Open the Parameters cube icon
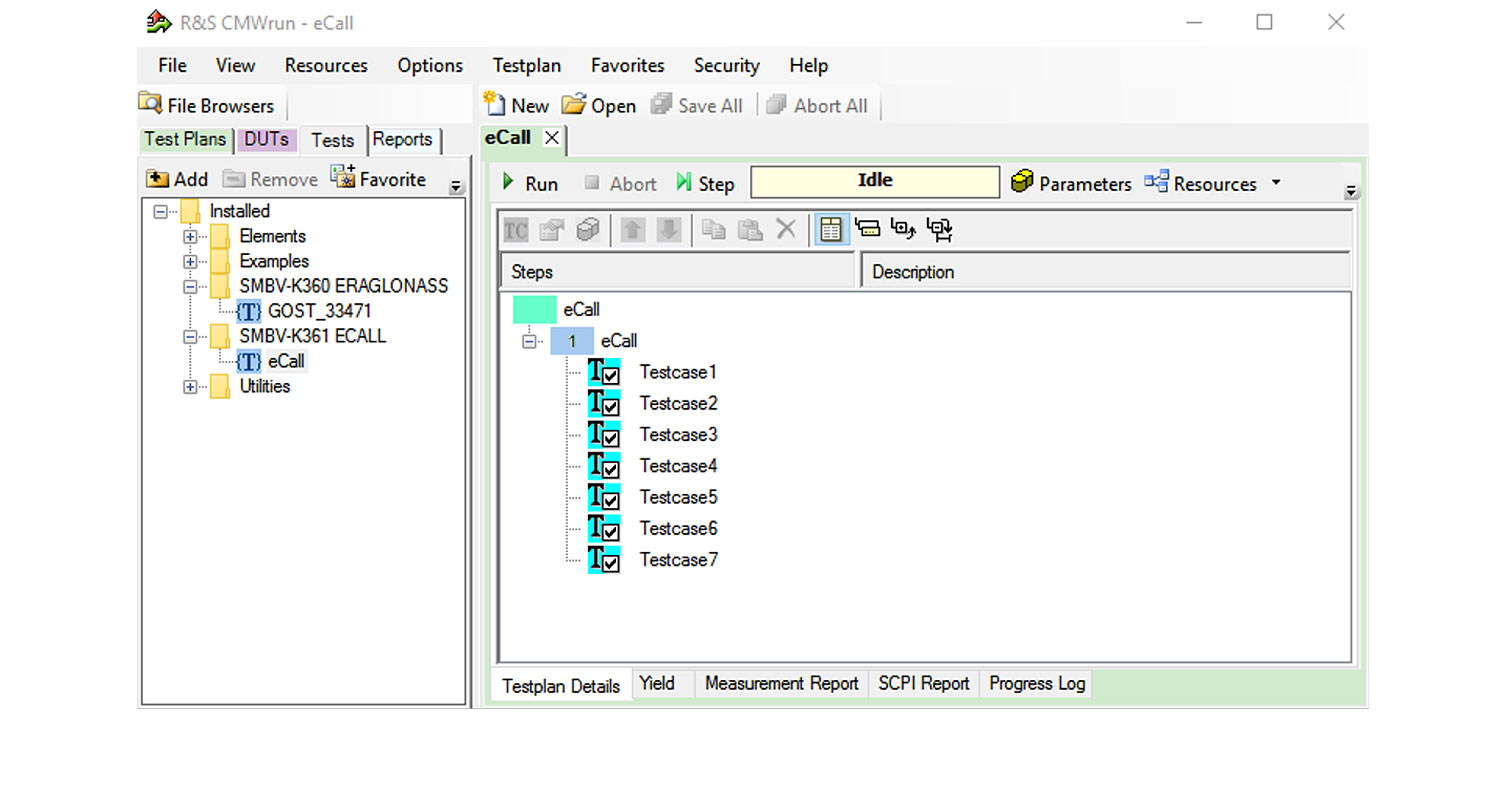The height and width of the screenshot is (800, 1500). 1021,183
